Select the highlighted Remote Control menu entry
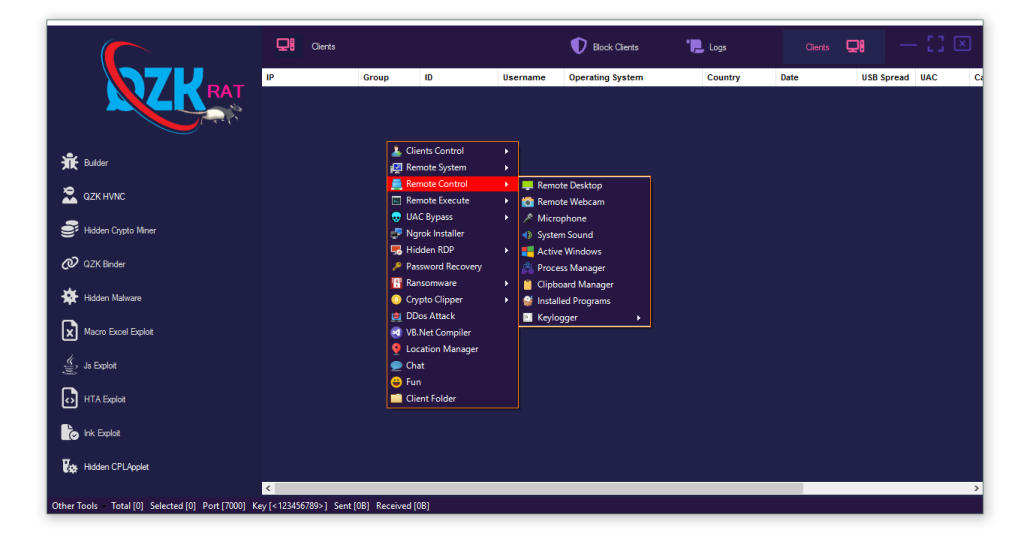The height and width of the screenshot is (560, 1024). tap(453, 184)
